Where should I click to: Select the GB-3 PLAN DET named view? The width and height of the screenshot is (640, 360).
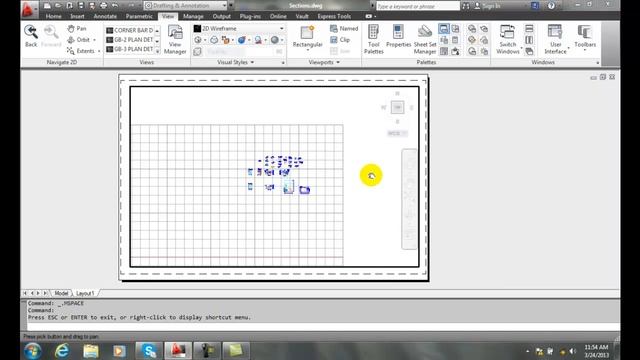pos(130,49)
